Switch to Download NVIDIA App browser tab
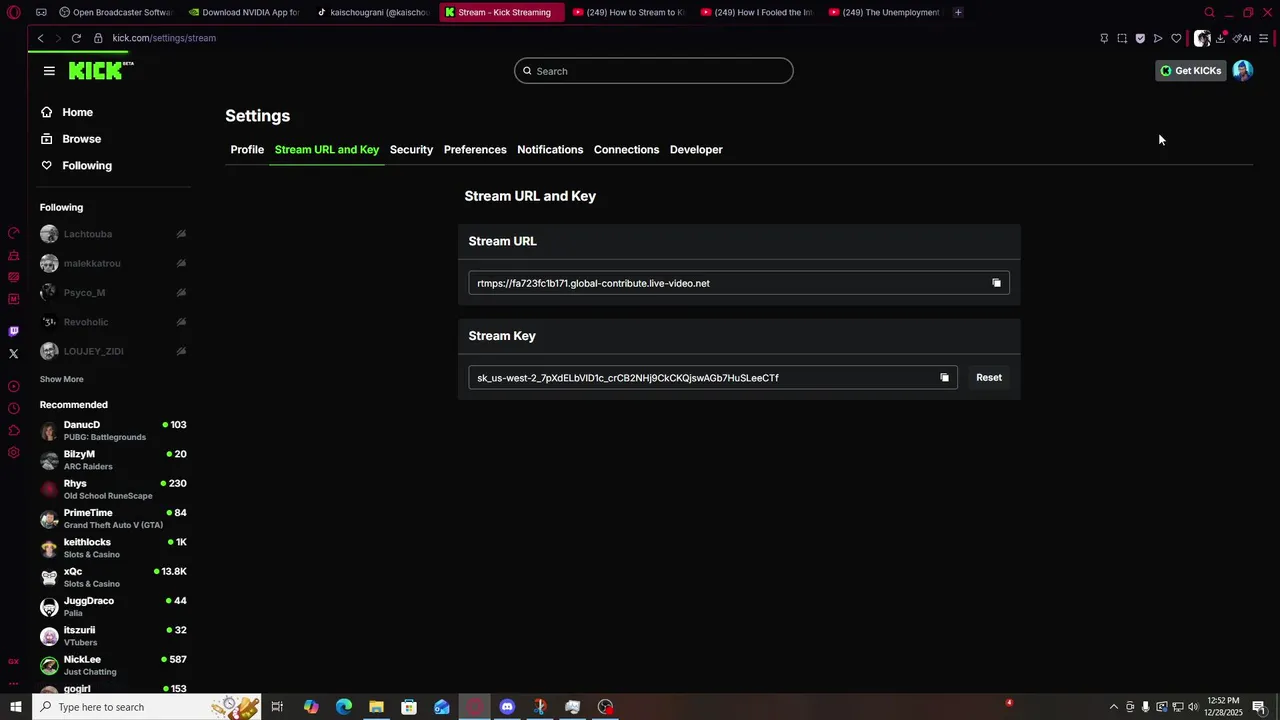1280x720 pixels. (244, 12)
